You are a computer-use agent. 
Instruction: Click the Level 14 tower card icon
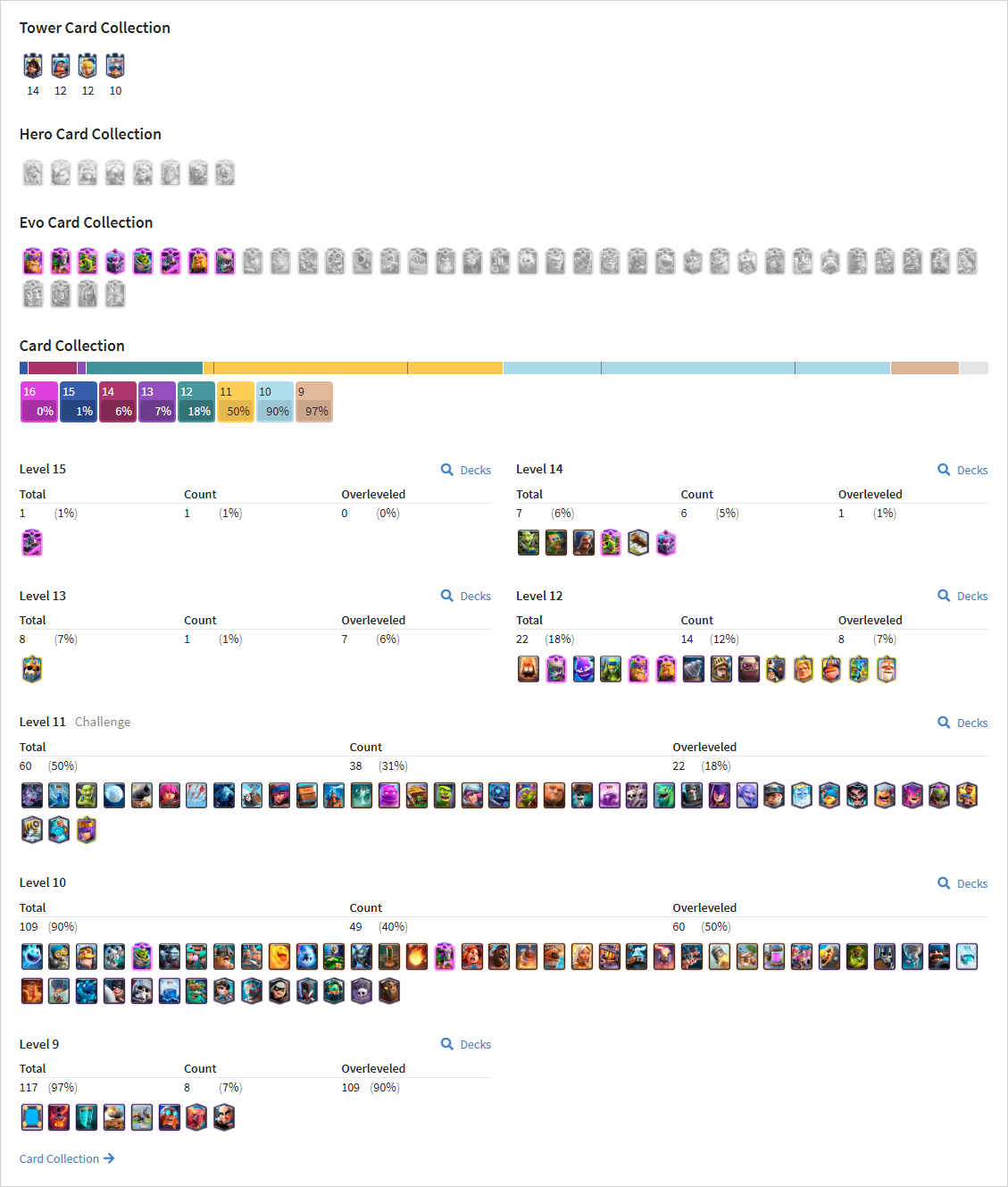click(33, 65)
